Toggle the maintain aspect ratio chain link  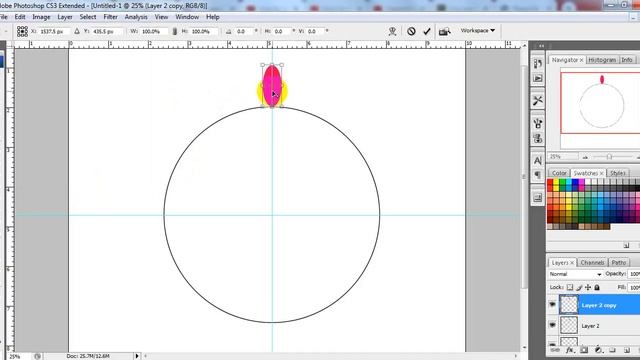coord(175,31)
